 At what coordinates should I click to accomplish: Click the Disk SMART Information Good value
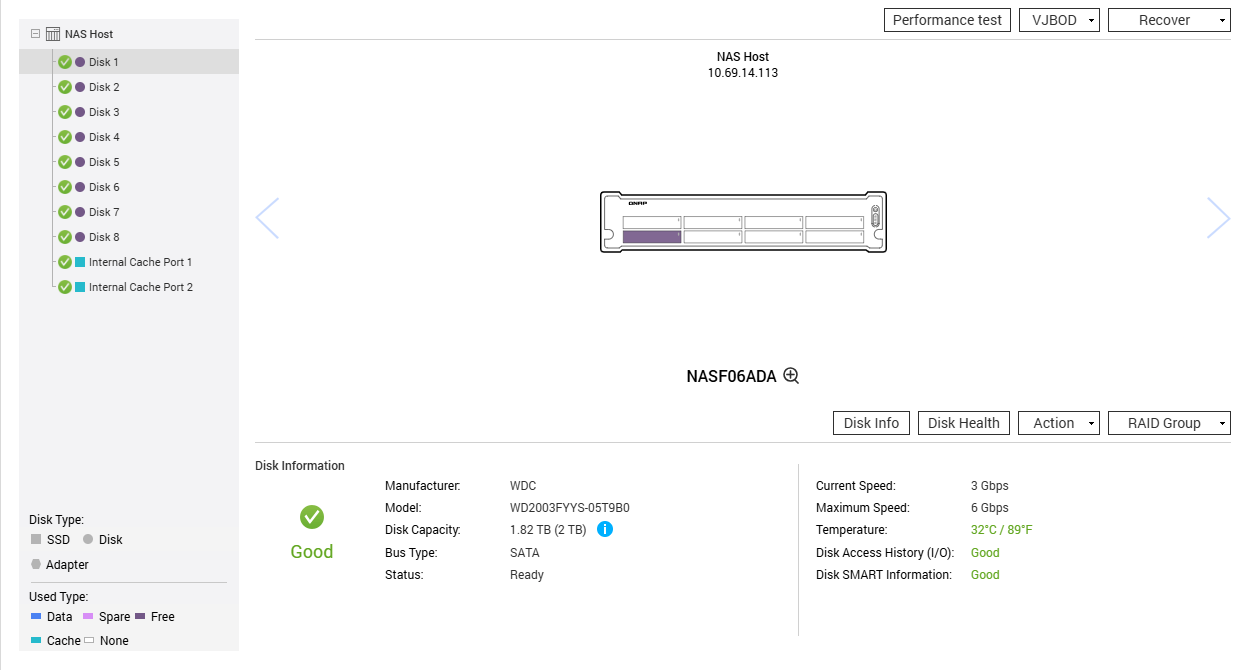pos(985,575)
